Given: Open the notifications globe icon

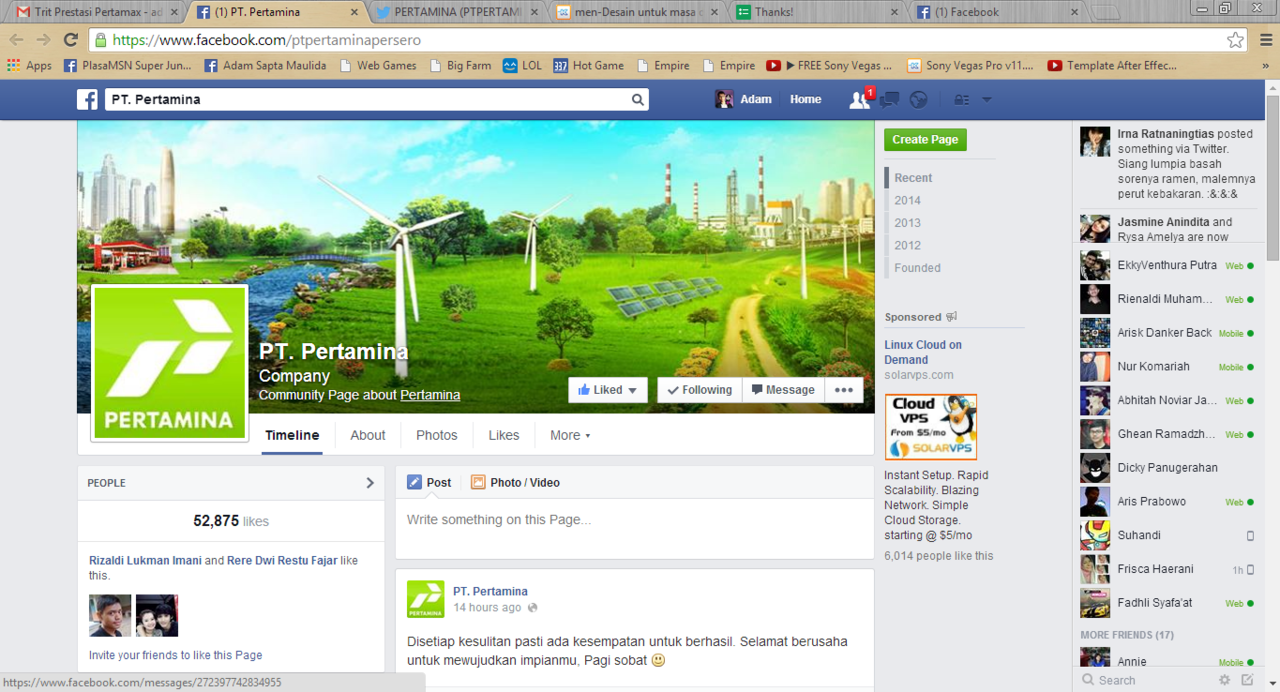Looking at the screenshot, I should [918, 100].
